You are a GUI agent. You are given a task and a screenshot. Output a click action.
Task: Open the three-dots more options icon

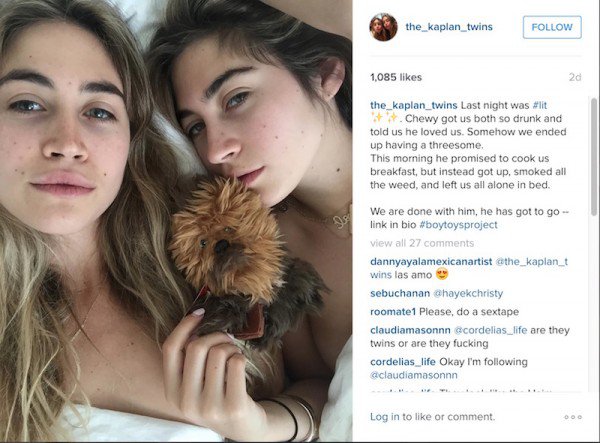point(573,417)
